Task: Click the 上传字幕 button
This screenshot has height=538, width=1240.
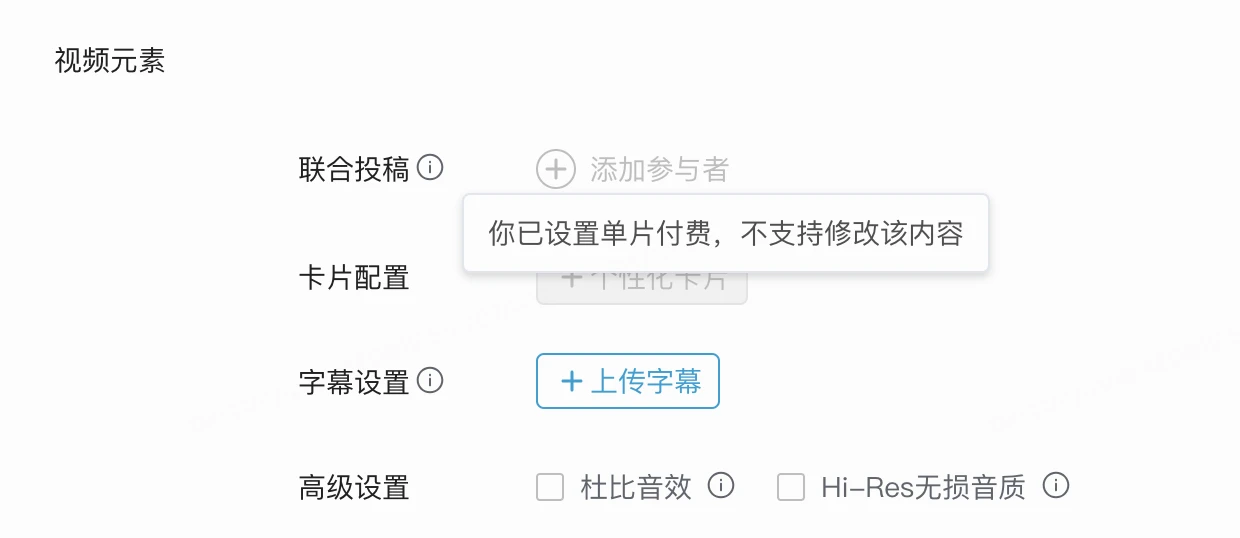Action: click(x=628, y=381)
